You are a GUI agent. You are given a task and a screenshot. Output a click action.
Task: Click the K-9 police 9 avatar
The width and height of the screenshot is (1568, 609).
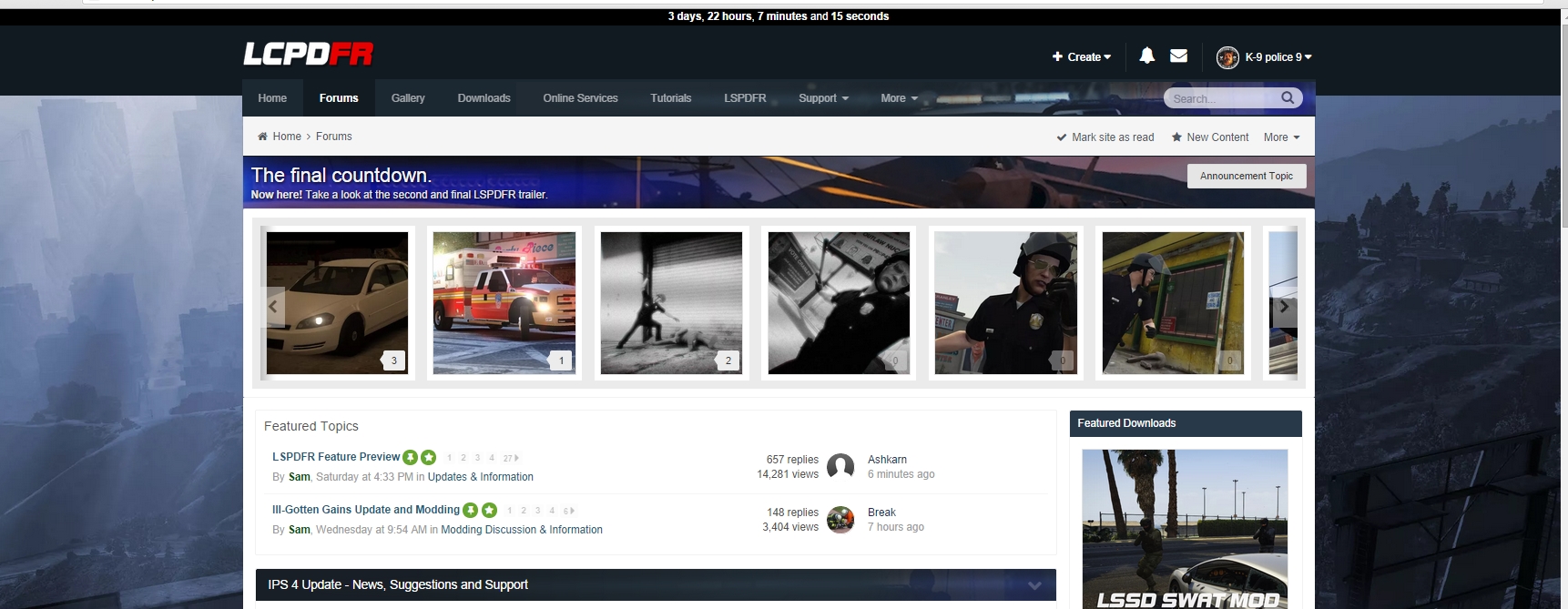1227,57
